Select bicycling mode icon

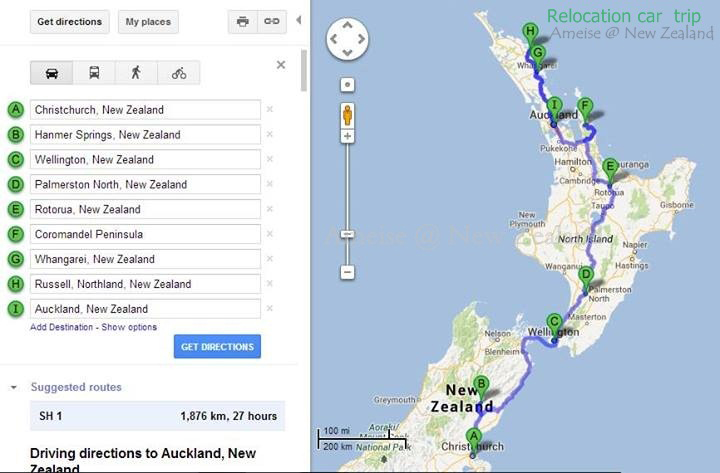point(179,73)
